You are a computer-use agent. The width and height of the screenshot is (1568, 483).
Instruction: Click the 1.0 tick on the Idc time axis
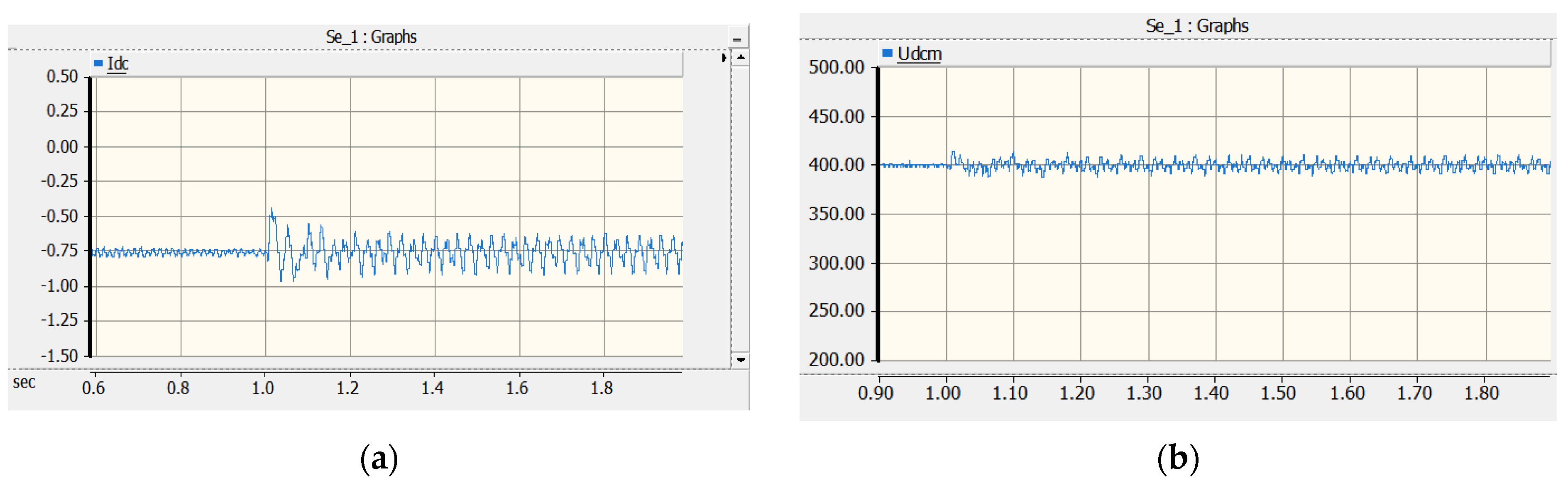(x=263, y=388)
